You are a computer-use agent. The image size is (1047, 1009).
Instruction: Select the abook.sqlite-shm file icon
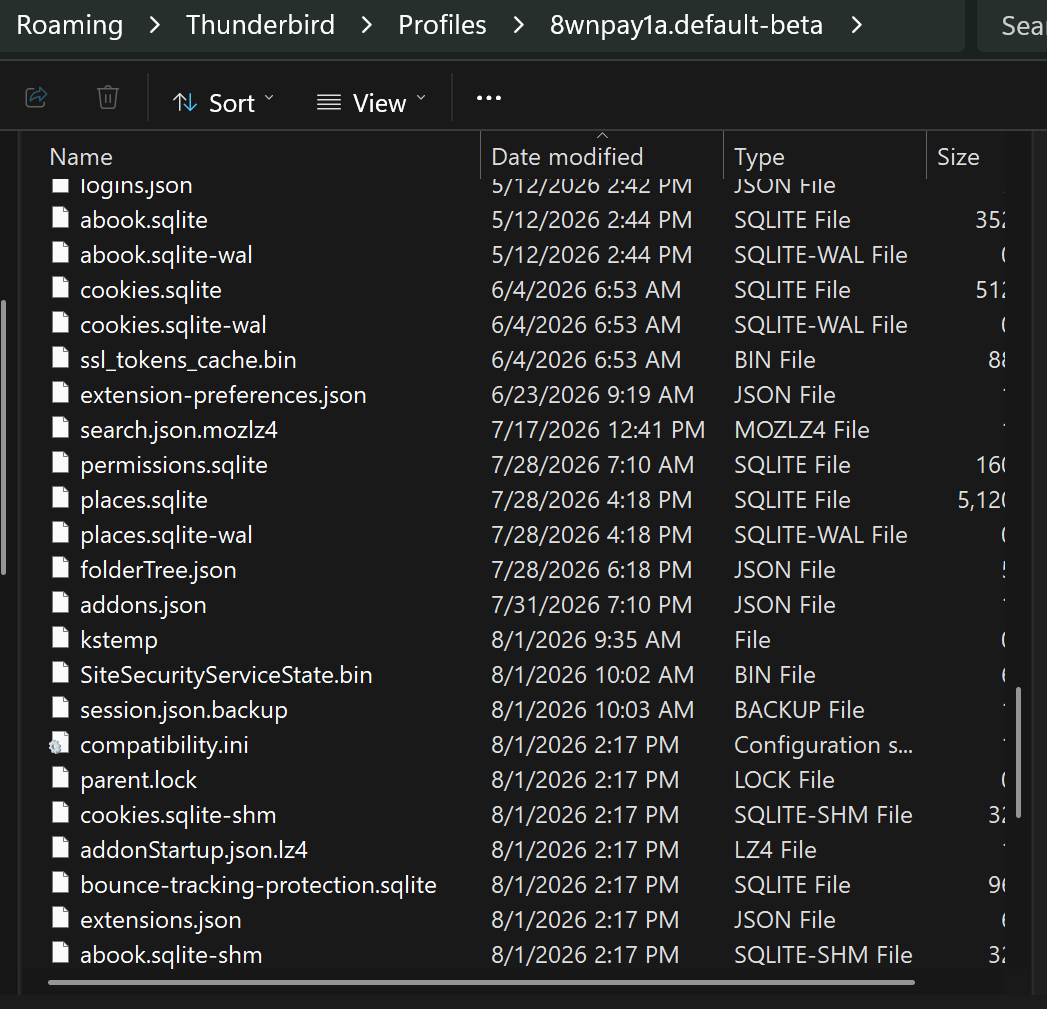[61, 953]
